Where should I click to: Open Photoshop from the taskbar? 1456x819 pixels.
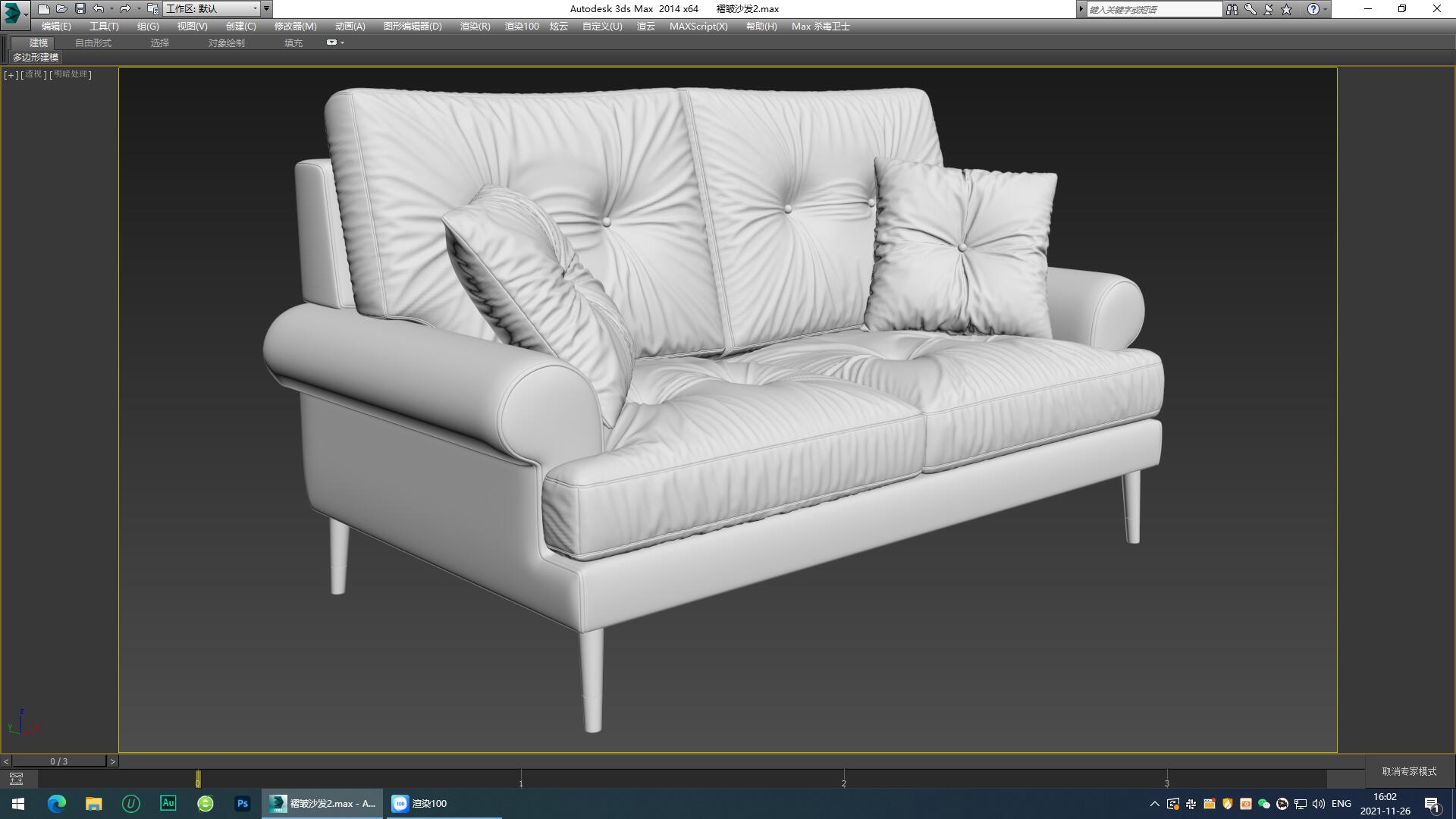(243, 804)
